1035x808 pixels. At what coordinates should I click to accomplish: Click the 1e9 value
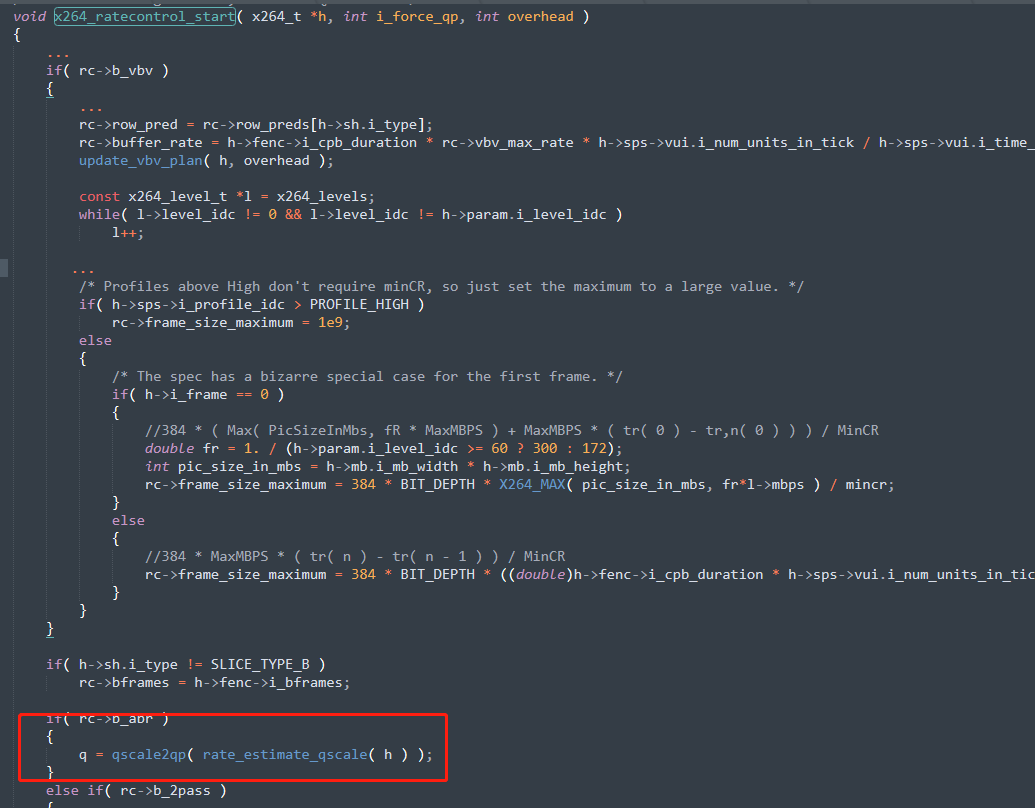click(331, 322)
